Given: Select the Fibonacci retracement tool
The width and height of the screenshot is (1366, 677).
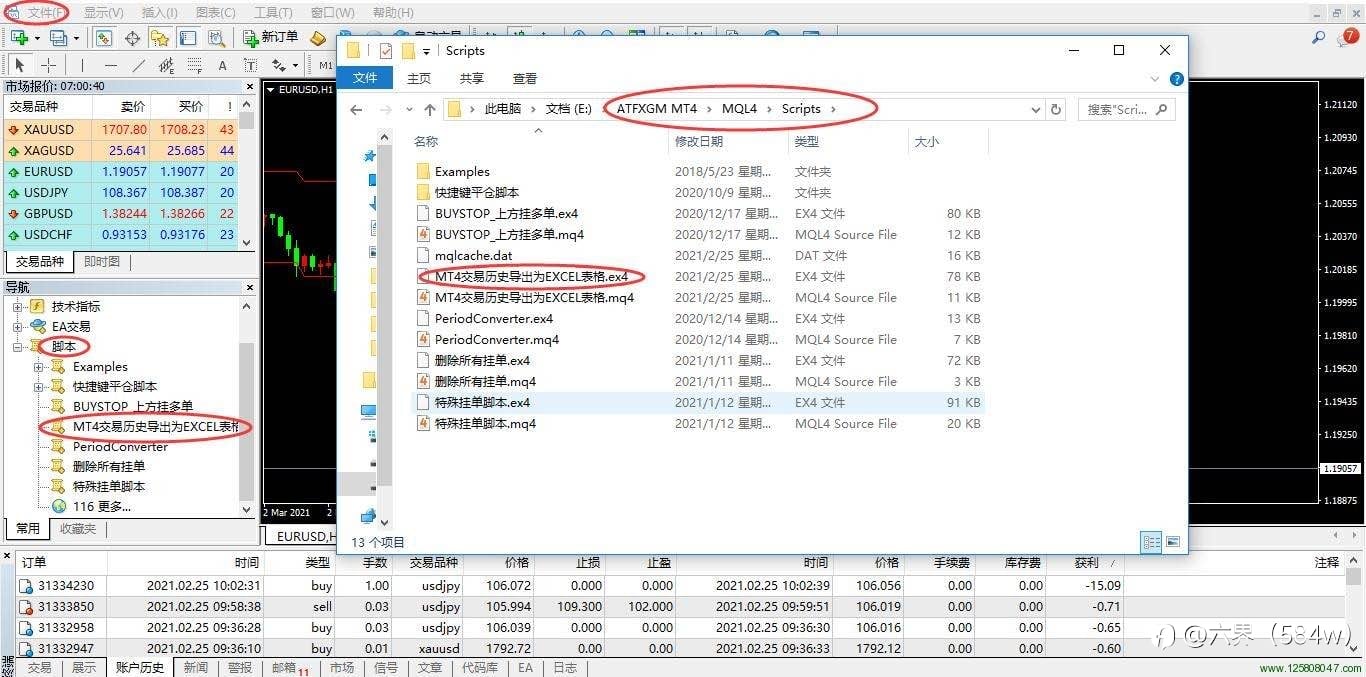Looking at the screenshot, I should click(194, 66).
